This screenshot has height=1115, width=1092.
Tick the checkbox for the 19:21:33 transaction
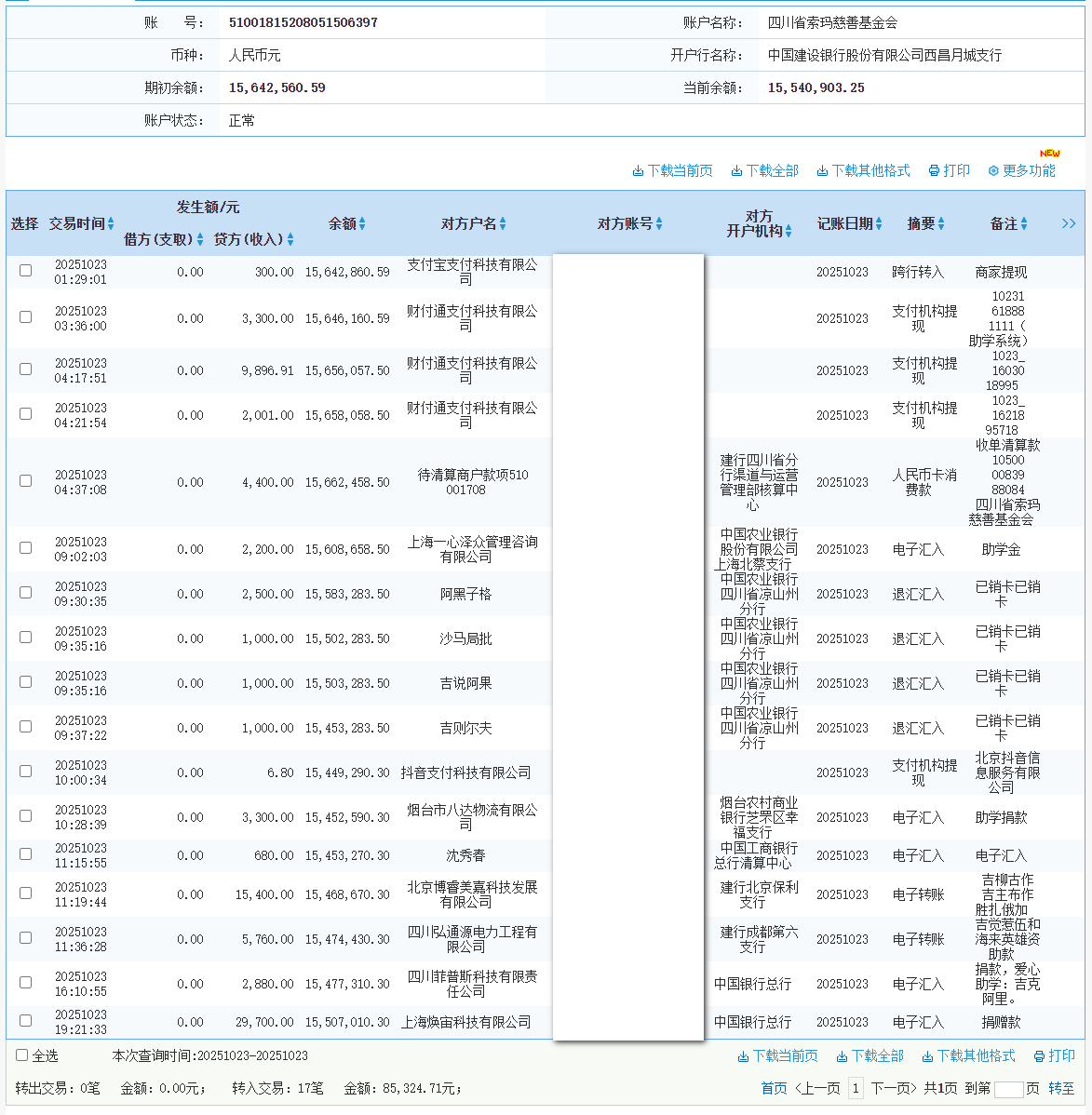[26, 1021]
